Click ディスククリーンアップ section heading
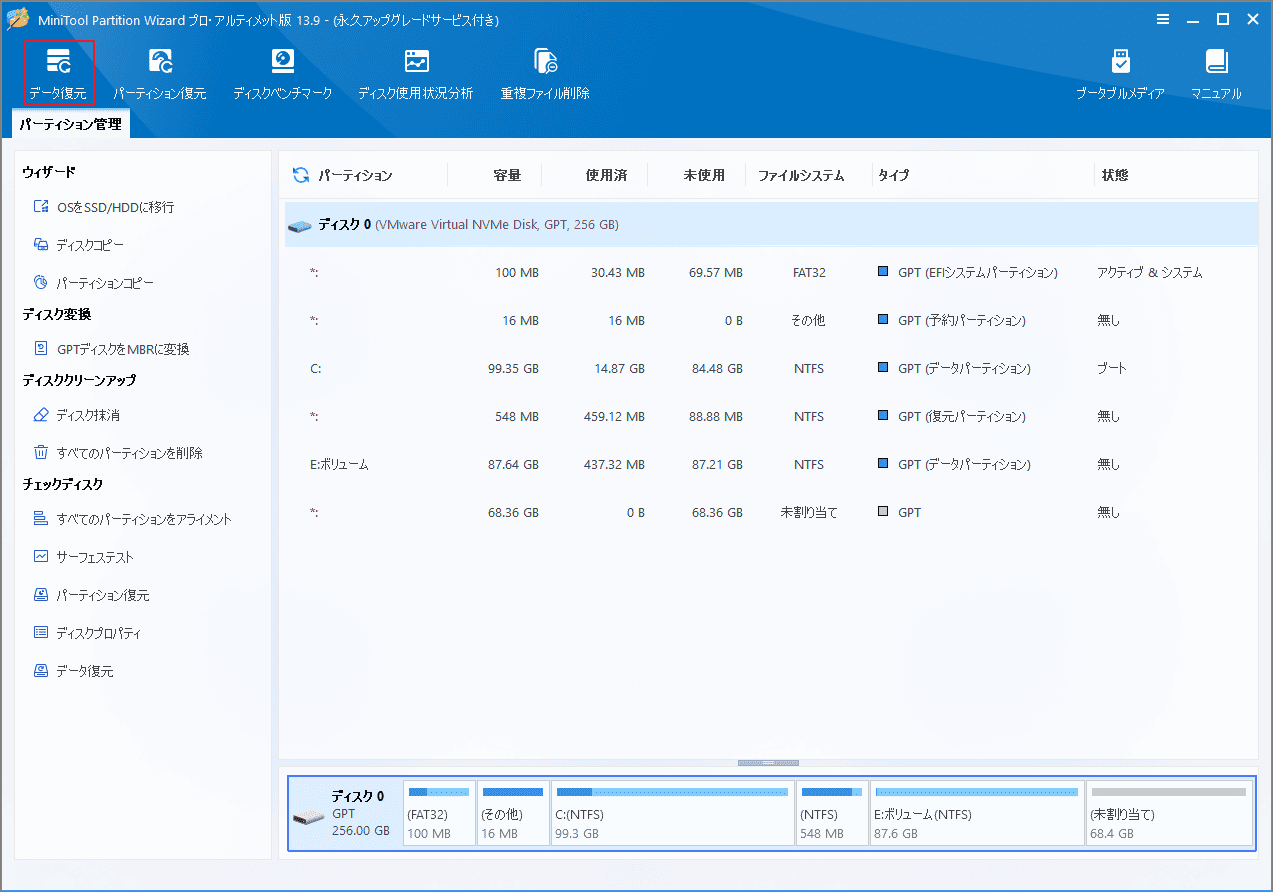The width and height of the screenshot is (1273, 892). pos(79,381)
